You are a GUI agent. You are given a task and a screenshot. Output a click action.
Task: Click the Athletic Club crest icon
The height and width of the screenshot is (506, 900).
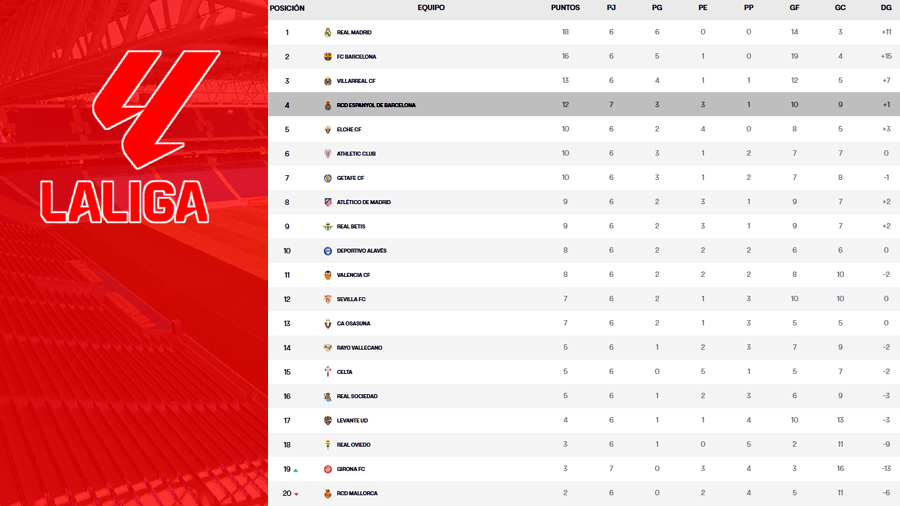[328, 154]
